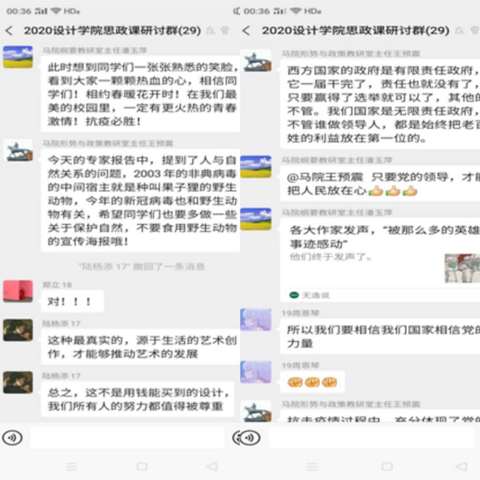Tap the three emoji sticker message in right chat
Screen dimensions: 480x480
312,382
